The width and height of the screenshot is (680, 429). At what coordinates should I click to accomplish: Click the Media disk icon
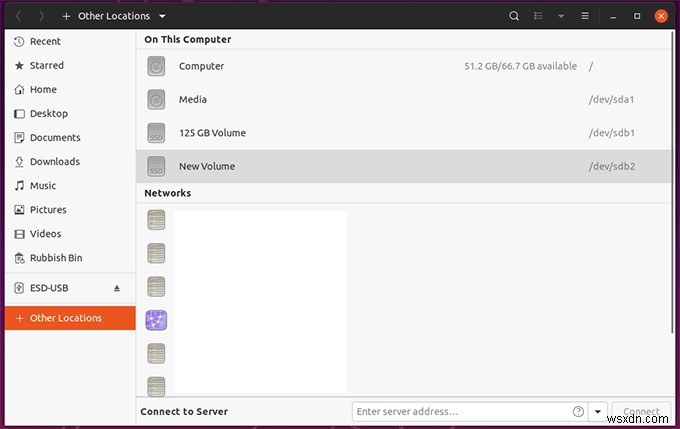156,100
